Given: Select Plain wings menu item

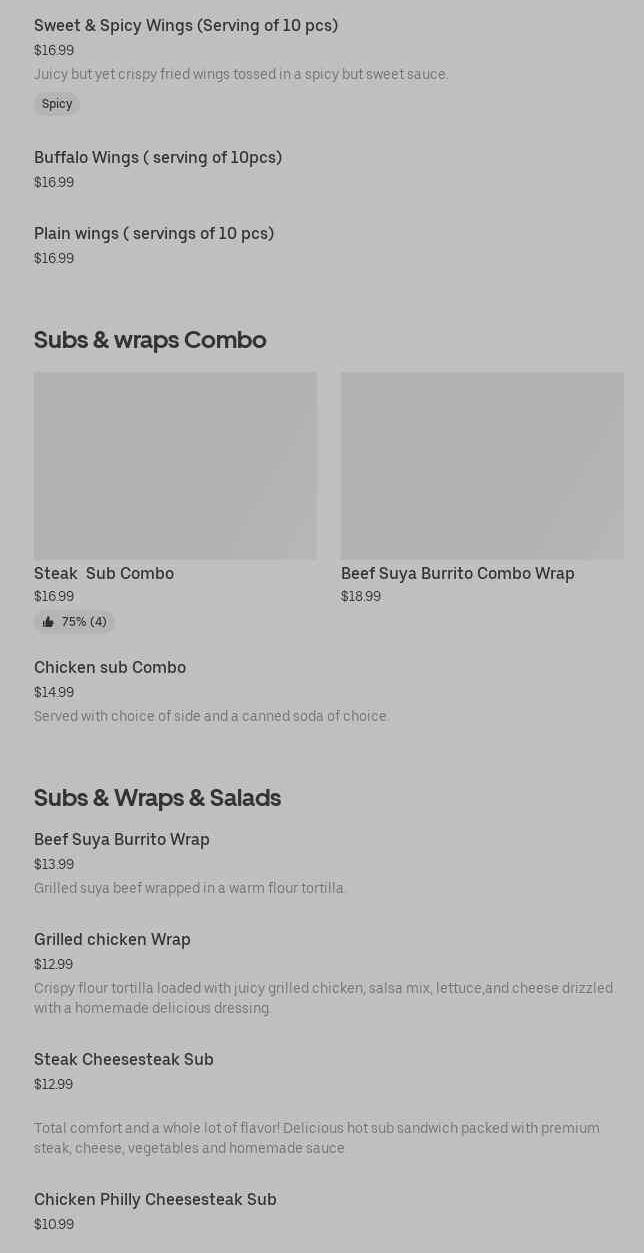Looking at the screenshot, I should (x=154, y=234).
